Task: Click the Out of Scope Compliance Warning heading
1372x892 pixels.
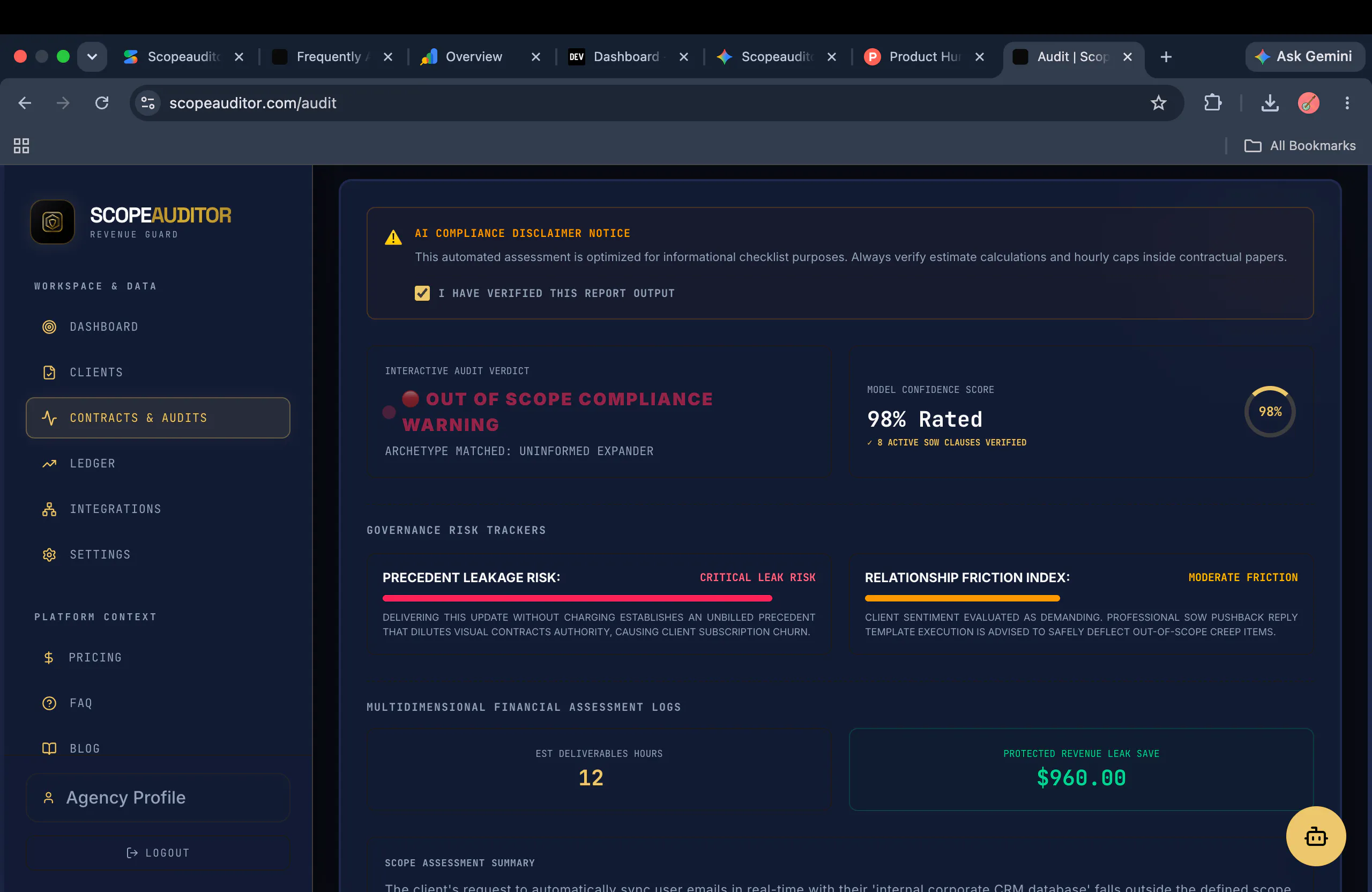Action: [557, 412]
